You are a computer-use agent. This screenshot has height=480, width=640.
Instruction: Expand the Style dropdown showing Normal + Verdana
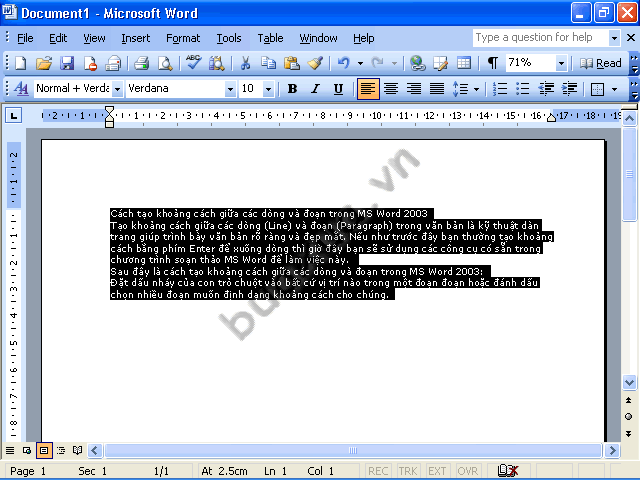click(118, 89)
